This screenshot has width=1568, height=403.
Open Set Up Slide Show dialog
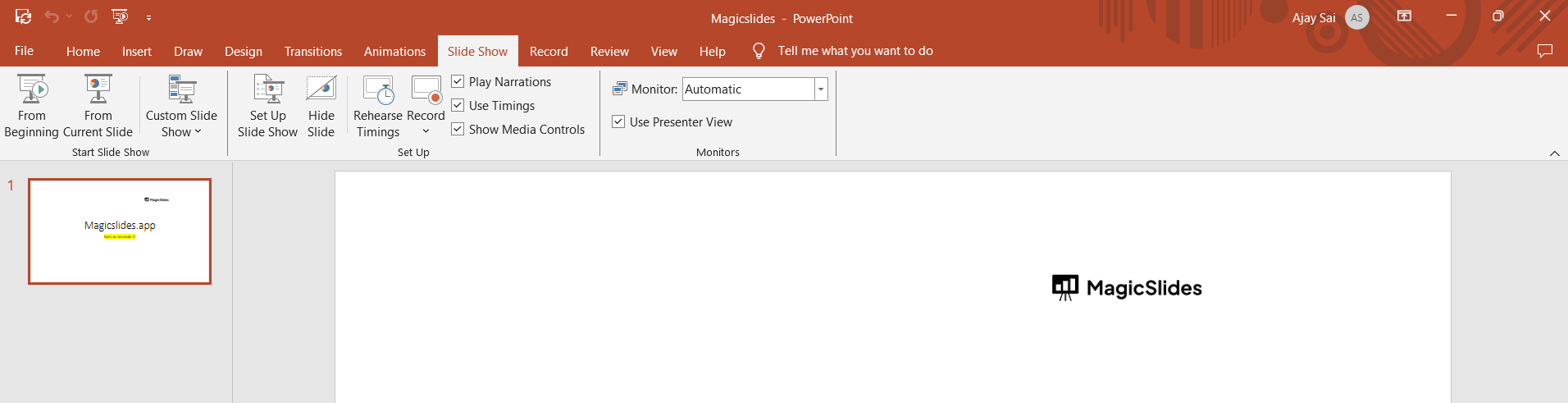click(267, 105)
